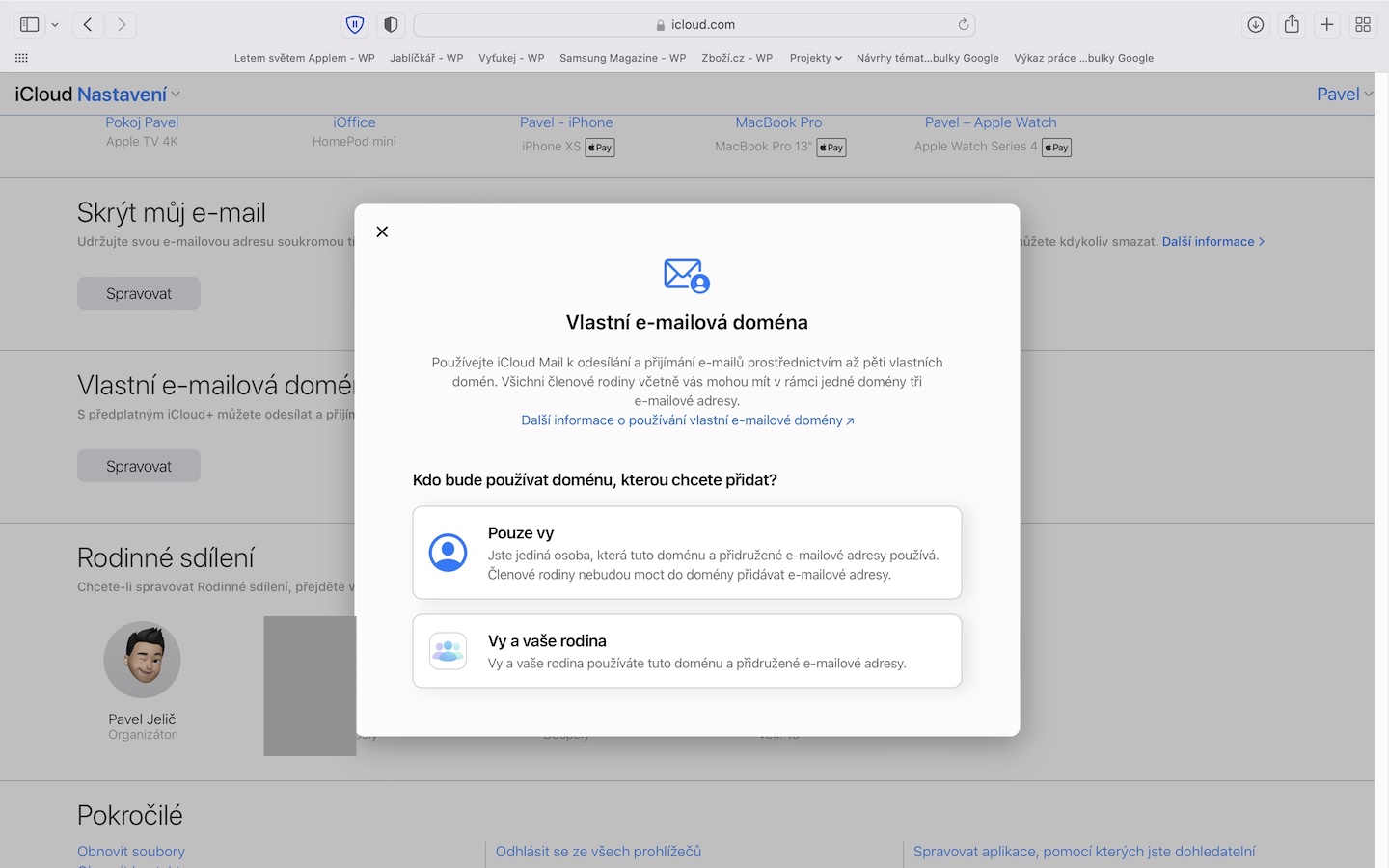The height and width of the screenshot is (868, 1389).
Task: Toggle Safari sidebar icon
Action: coord(30,25)
